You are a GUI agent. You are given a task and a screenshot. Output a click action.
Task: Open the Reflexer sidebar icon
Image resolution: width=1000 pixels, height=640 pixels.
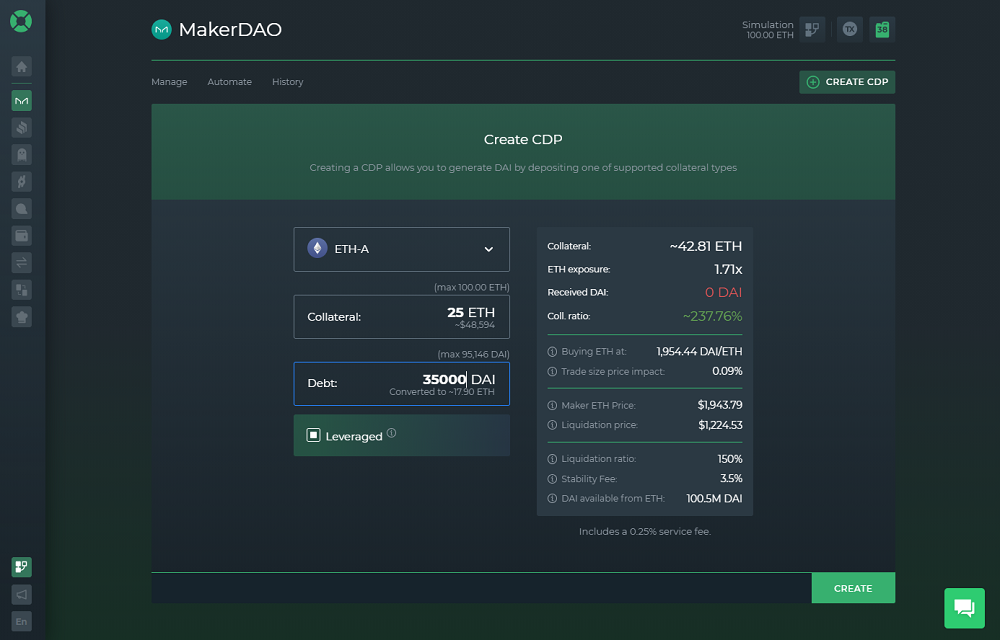pos(22,182)
